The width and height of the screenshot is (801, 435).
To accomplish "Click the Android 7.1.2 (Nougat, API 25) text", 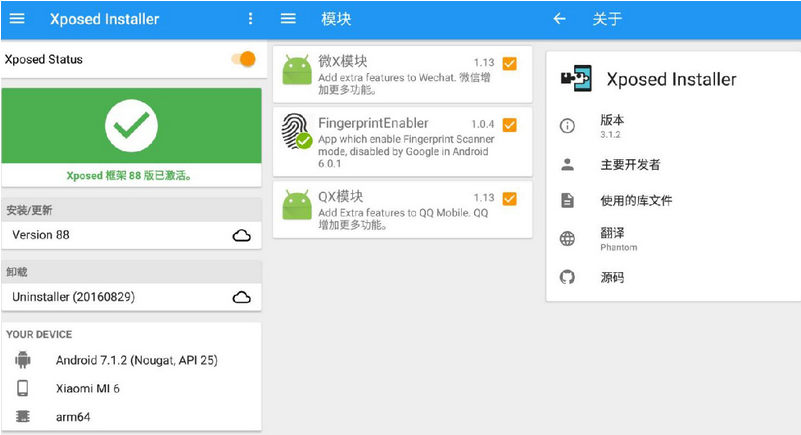I will click(x=137, y=360).
